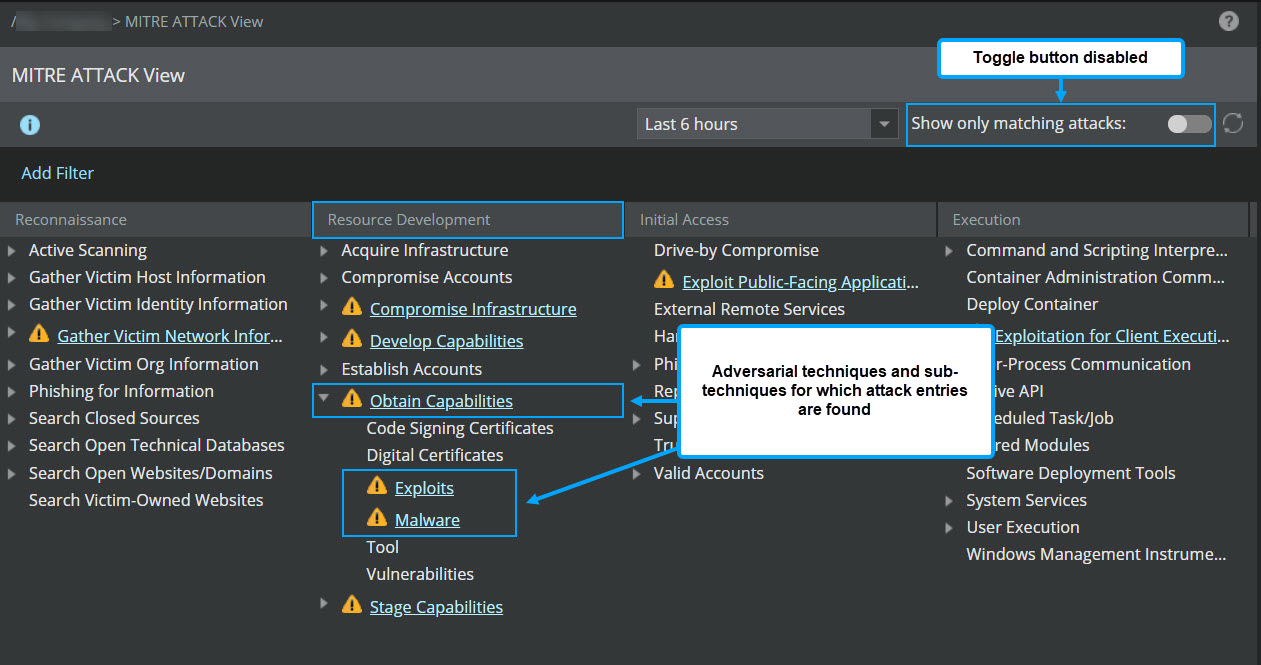Image resolution: width=1261 pixels, height=665 pixels.
Task: Expand Command and Scripting Interpreter
Action: [x=949, y=251]
